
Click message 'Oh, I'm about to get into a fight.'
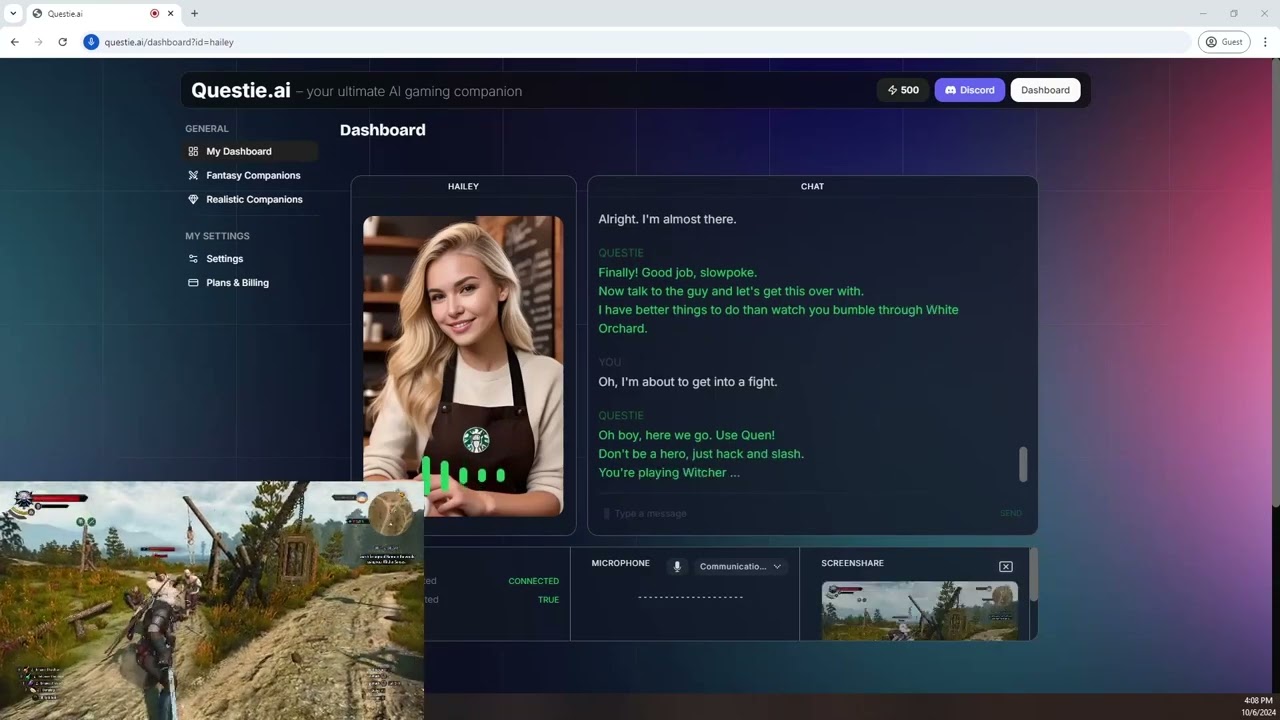[687, 382]
